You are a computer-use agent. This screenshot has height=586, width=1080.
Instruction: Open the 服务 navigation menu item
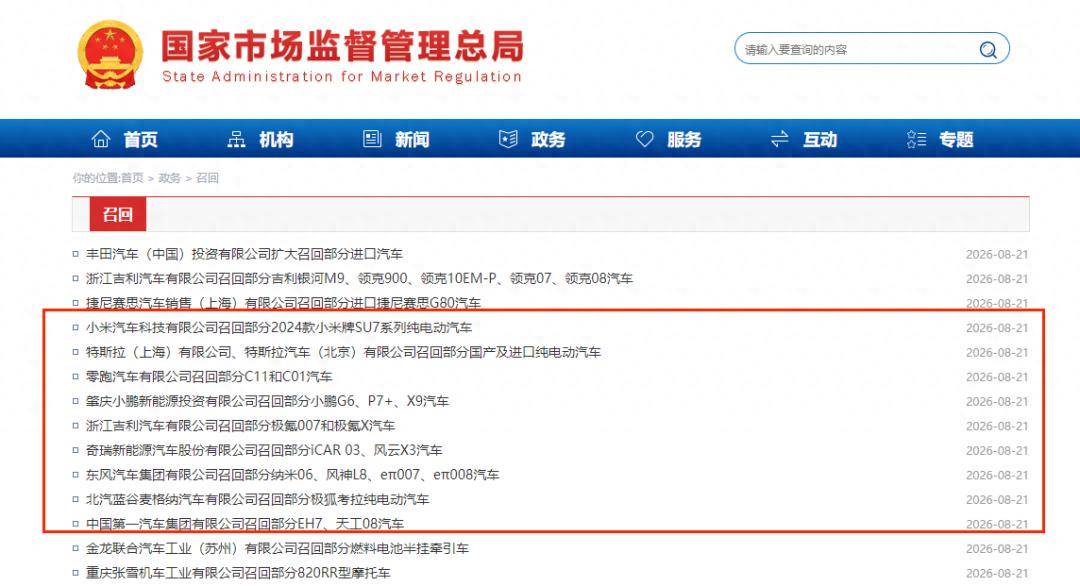tap(684, 140)
